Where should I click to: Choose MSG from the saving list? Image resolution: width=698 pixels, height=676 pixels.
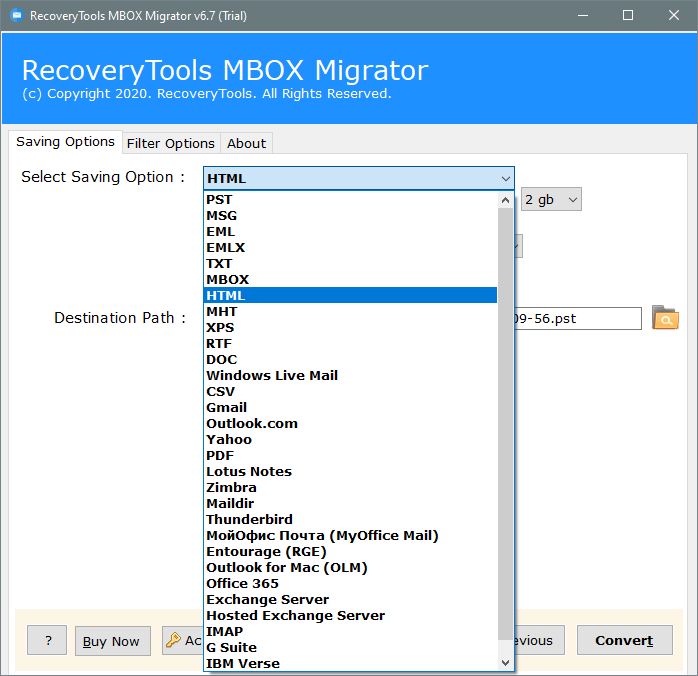[350, 216]
